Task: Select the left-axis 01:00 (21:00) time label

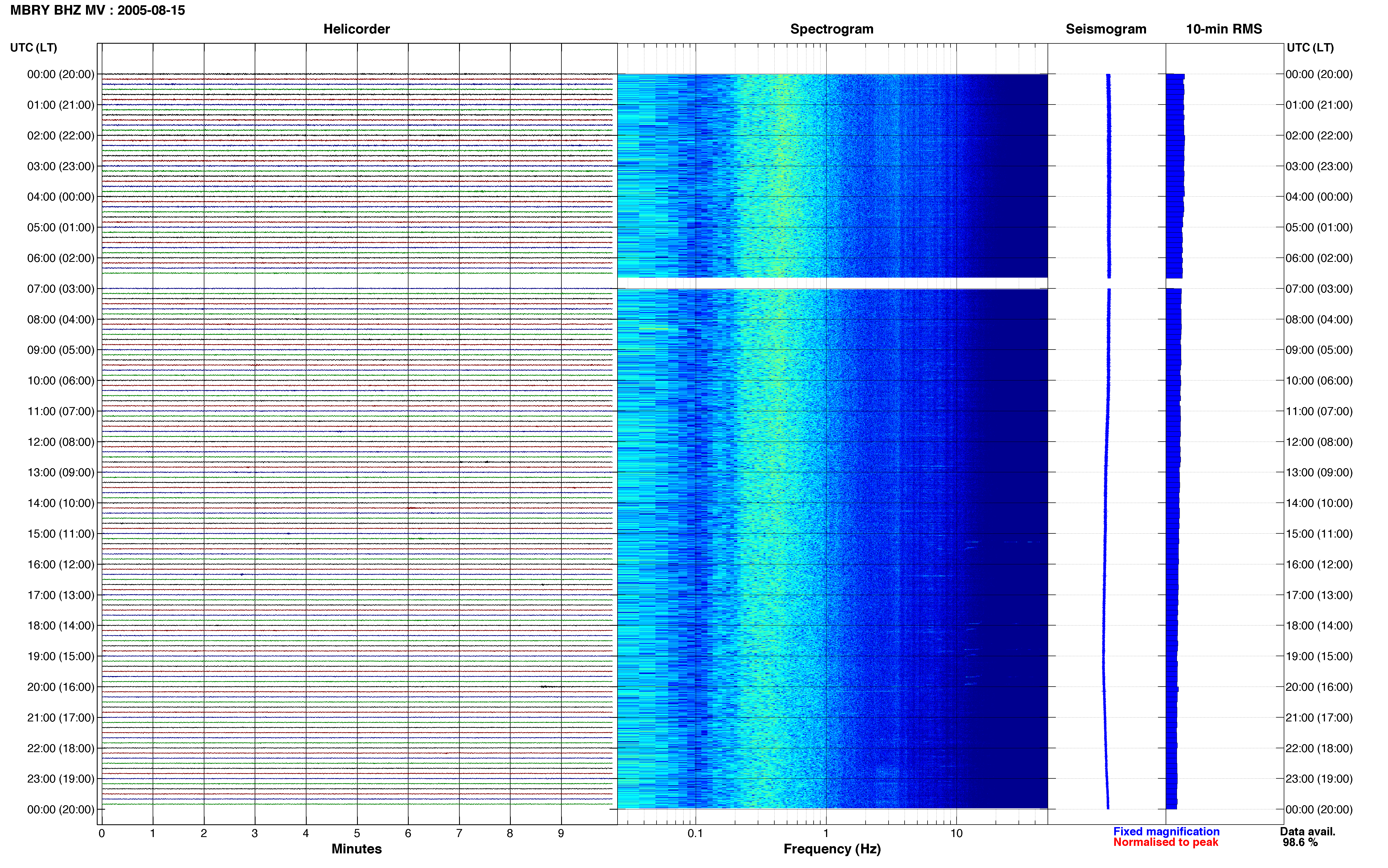Action: (61, 105)
